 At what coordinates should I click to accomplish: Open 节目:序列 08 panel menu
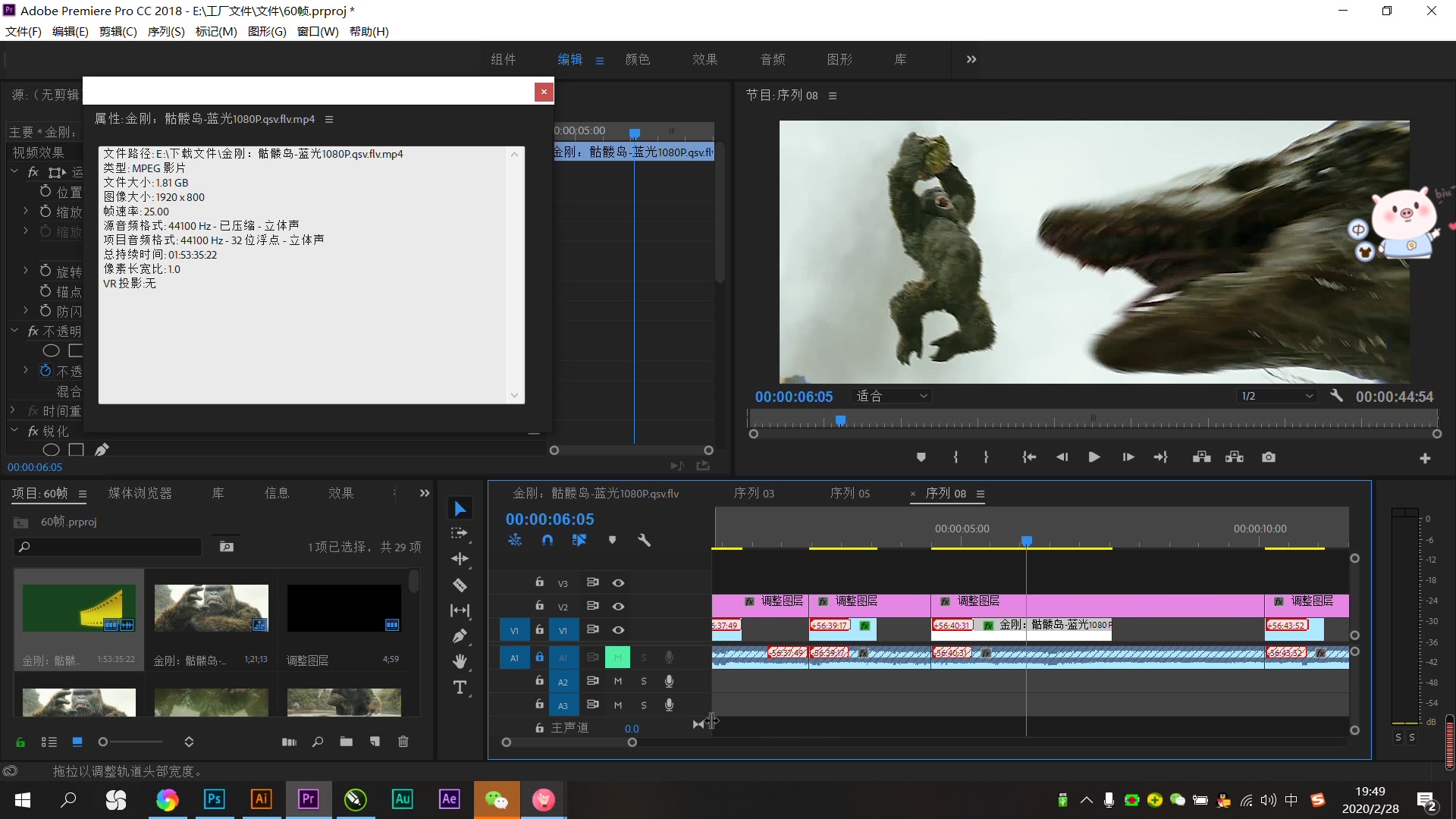(833, 96)
